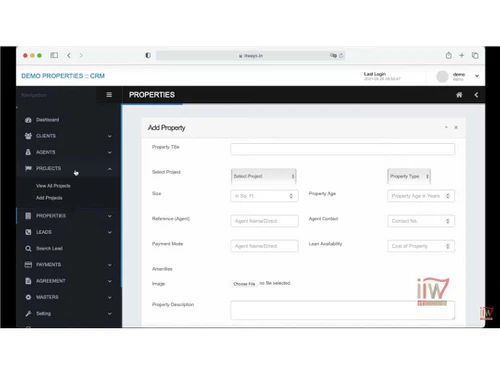Click the Cost of Property stepper arrows
500x375 pixels.
(448, 246)
